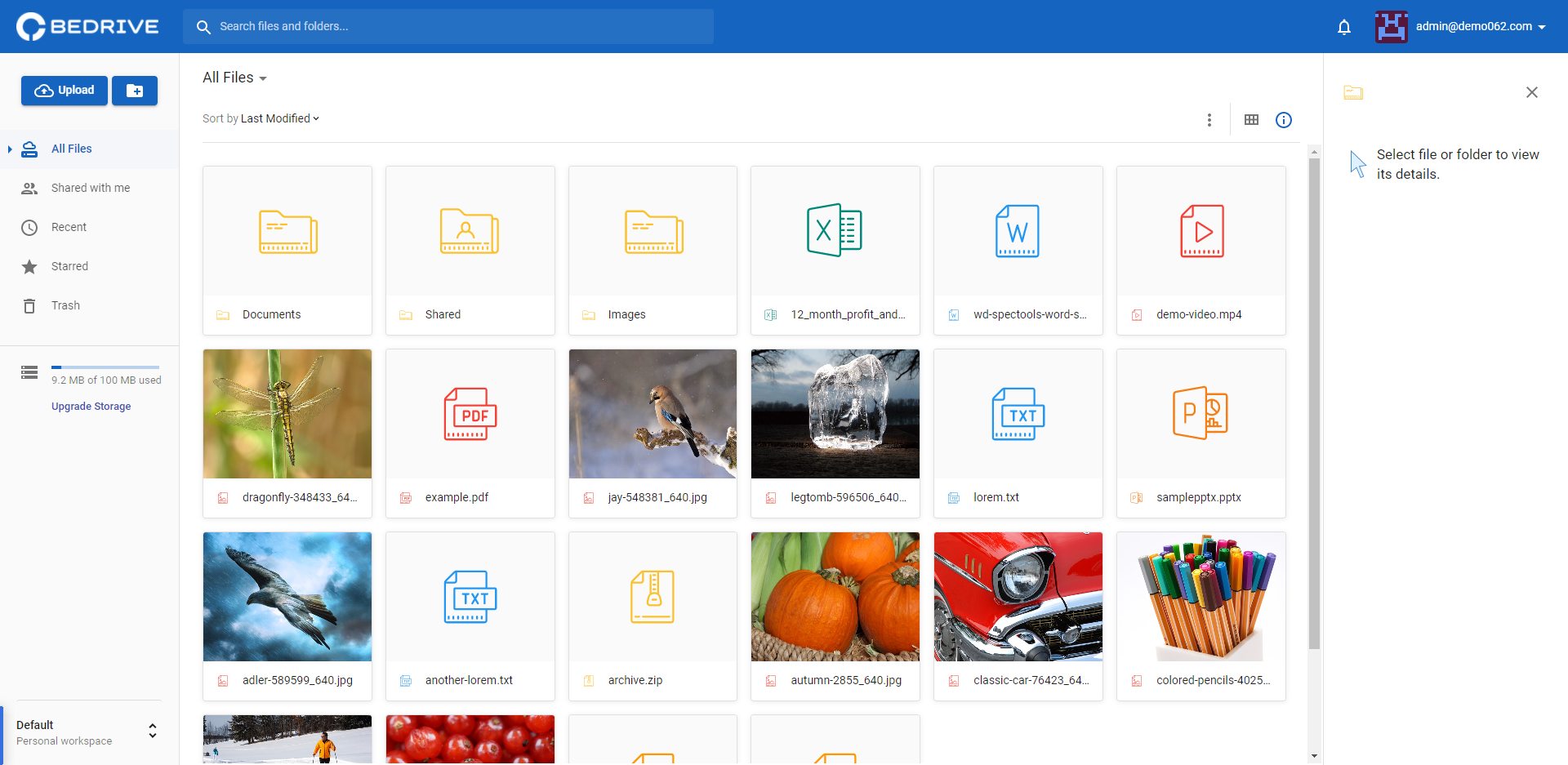The height and width of the screenshot is (765, 1568).
Task: Click the Shared with me people icon
Action: 29,189
